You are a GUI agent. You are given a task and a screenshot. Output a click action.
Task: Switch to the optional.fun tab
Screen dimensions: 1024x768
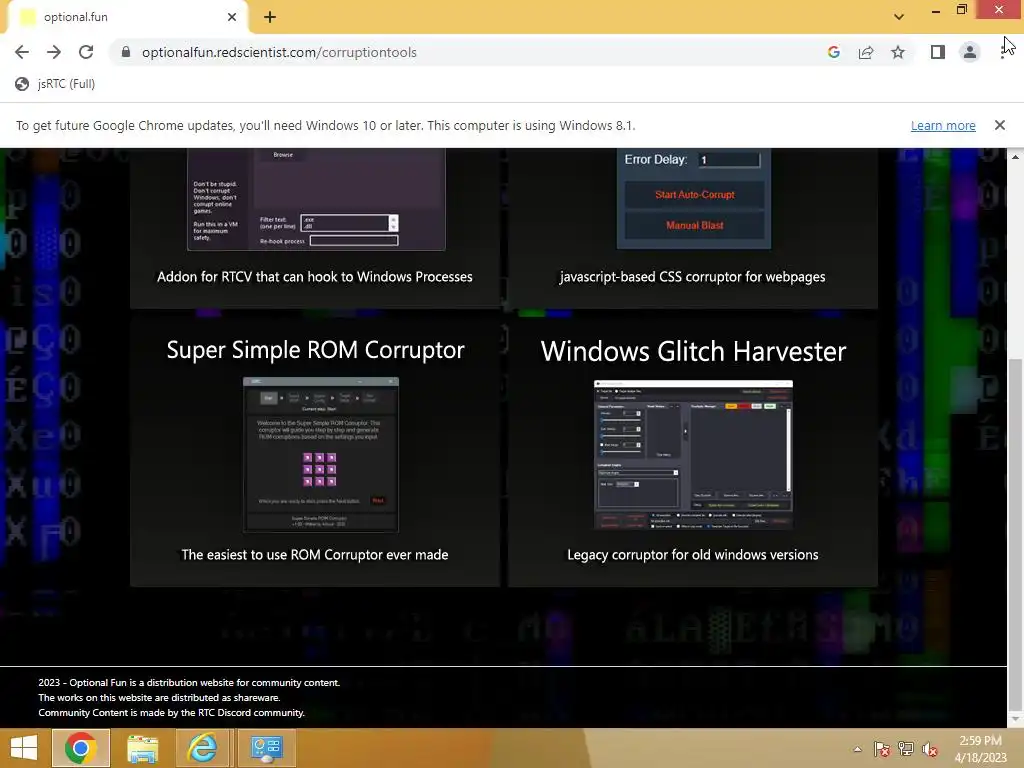coord(126,17)
